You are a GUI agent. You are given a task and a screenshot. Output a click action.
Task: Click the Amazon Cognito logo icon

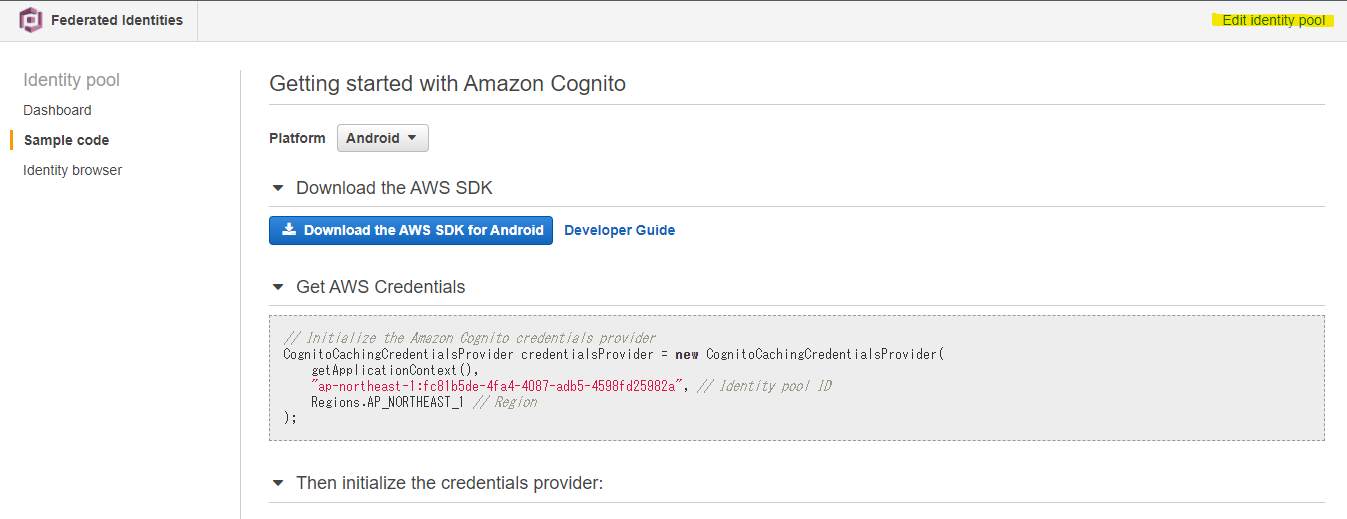tap(31, 20)
